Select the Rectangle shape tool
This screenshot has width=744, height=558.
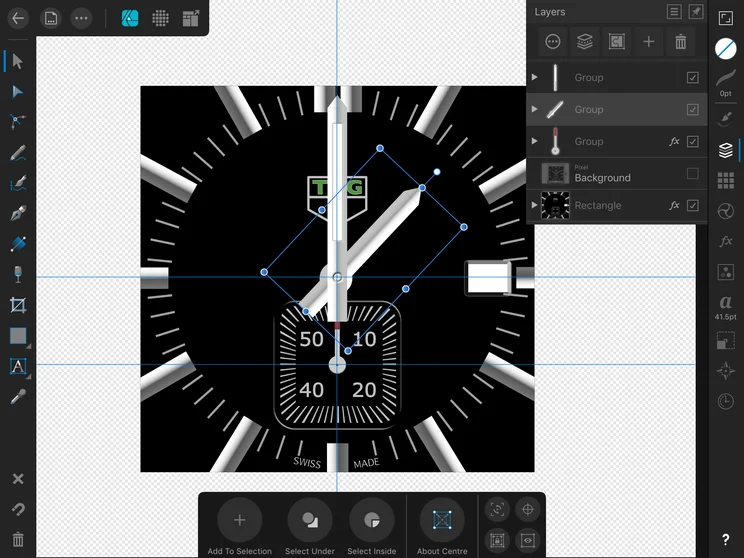pyautogui.click(x=18, y=335)
